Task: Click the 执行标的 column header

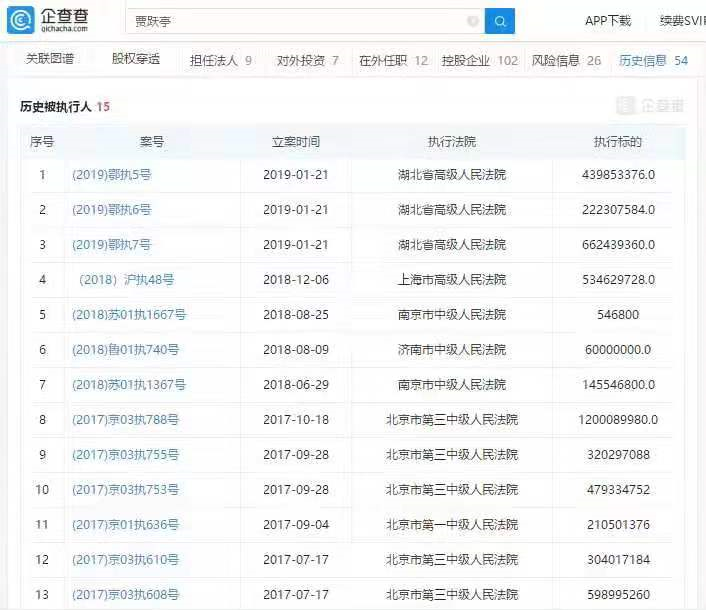Action: (618, 142)
